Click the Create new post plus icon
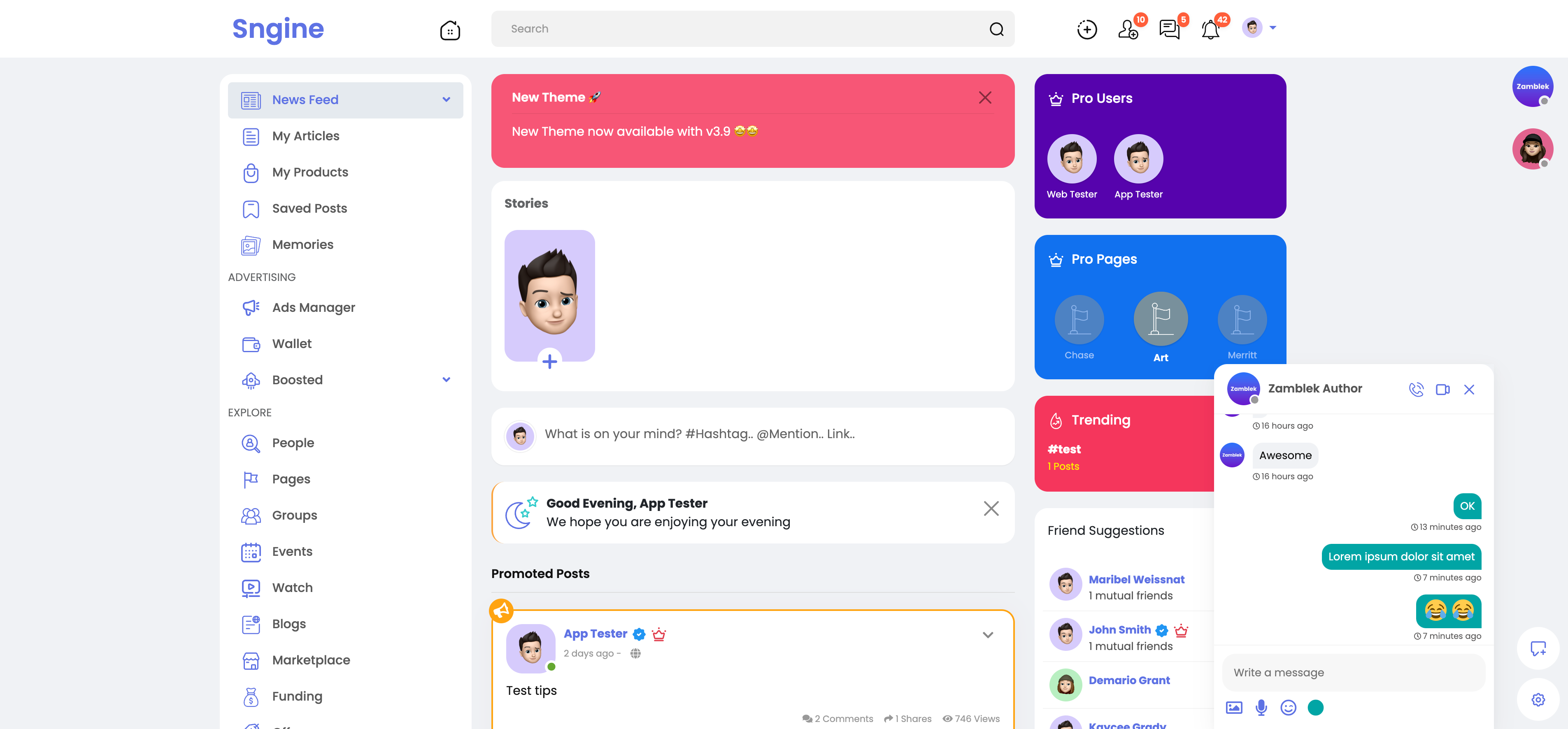The width and height of the screenshot is (1568, 729). click(x=1086, y=29)
